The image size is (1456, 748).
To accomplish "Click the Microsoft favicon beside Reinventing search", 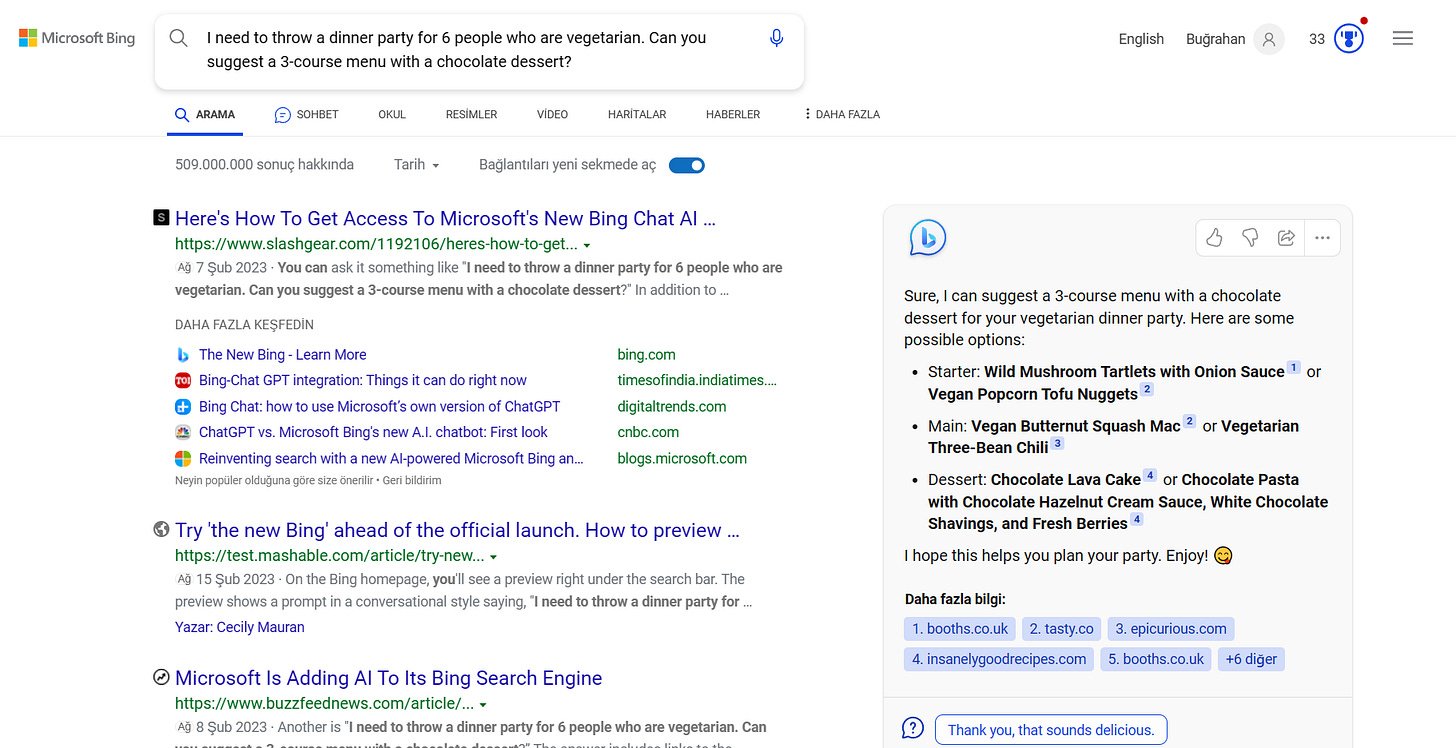I will 183,458.
